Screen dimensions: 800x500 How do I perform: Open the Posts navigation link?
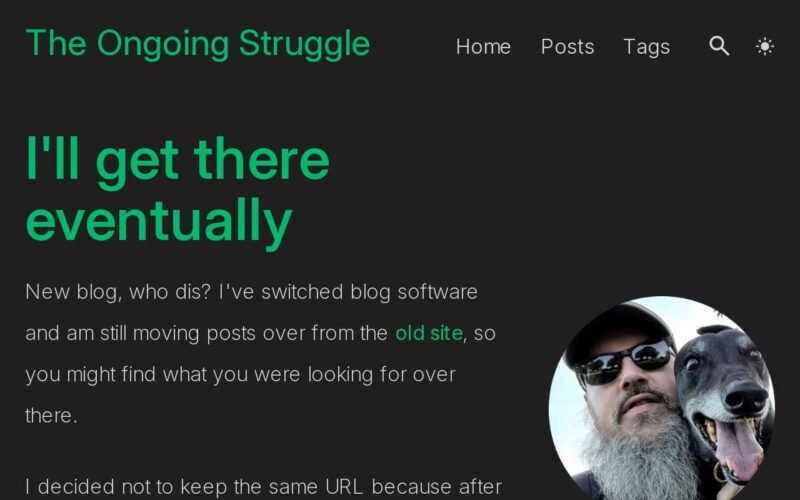click(567, 46)
